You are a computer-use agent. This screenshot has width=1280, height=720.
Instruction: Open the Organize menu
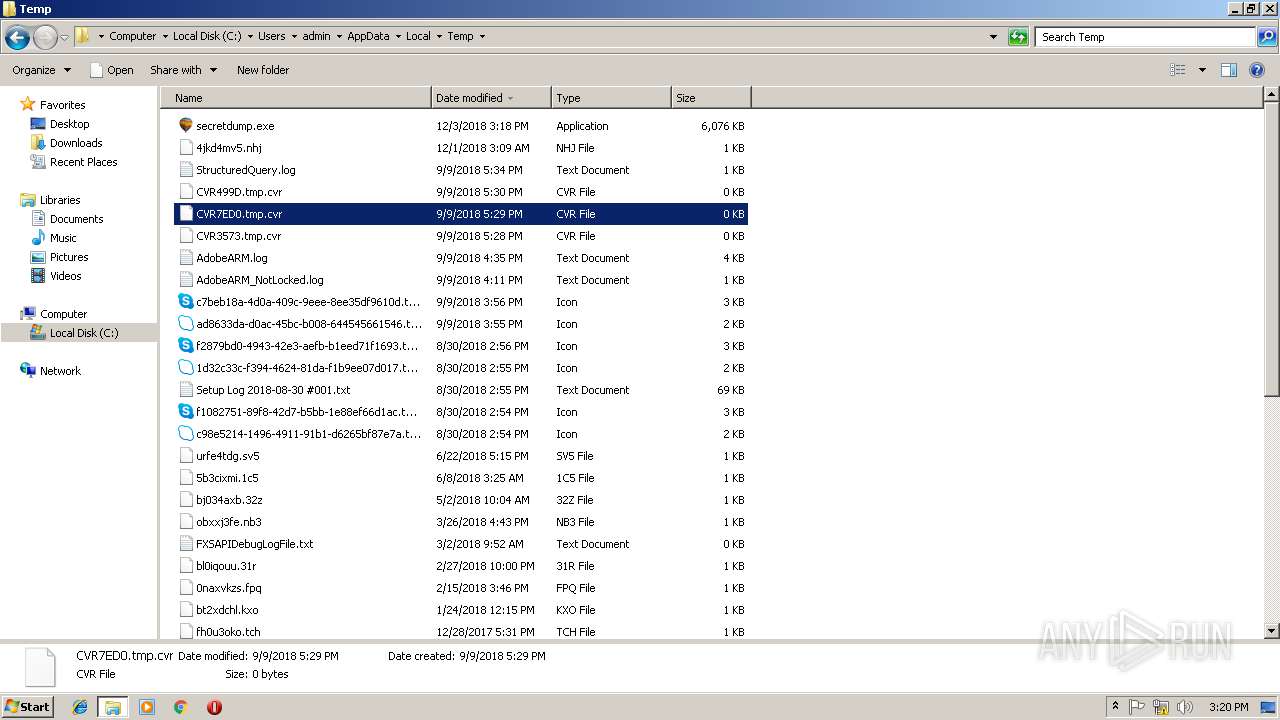click(41, 70)
